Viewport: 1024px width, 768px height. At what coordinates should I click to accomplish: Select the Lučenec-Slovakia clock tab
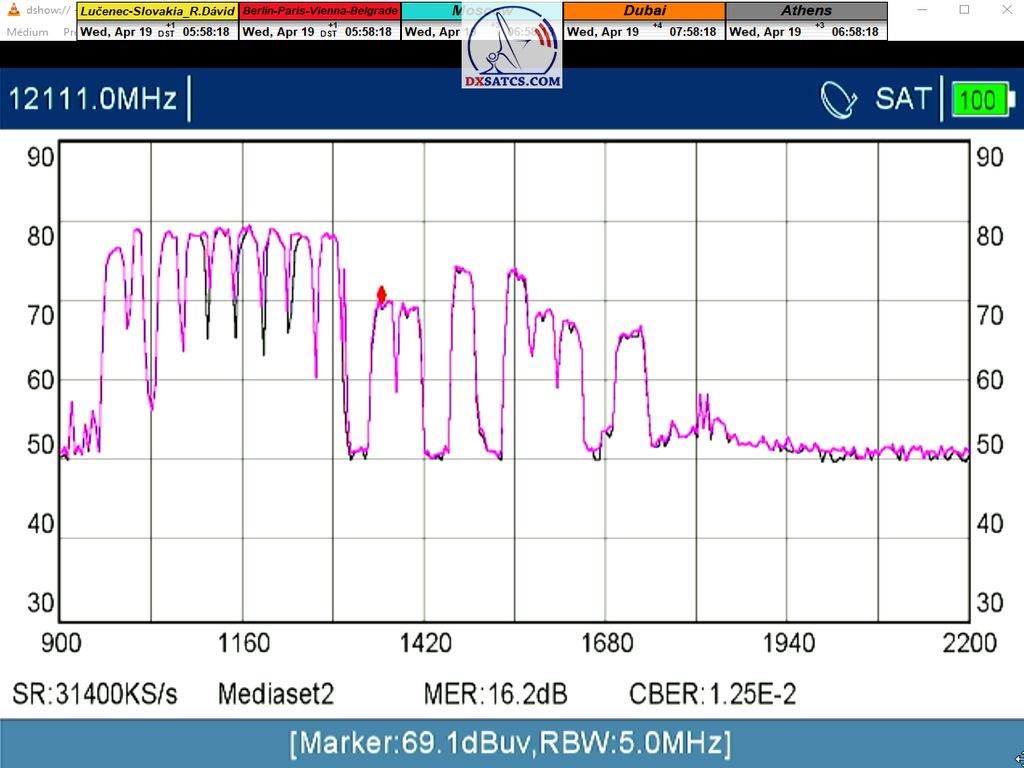coord(157,11)
